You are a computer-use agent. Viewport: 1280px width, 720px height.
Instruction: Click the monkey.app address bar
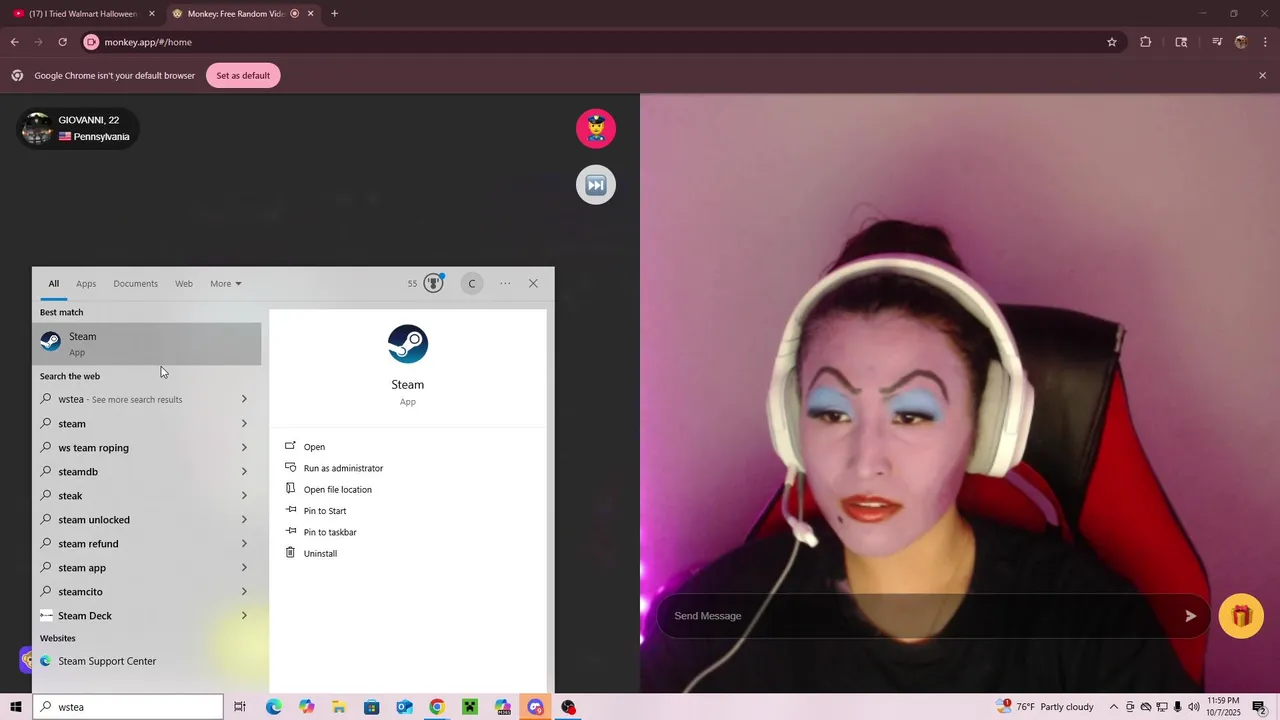pos(600,42)
